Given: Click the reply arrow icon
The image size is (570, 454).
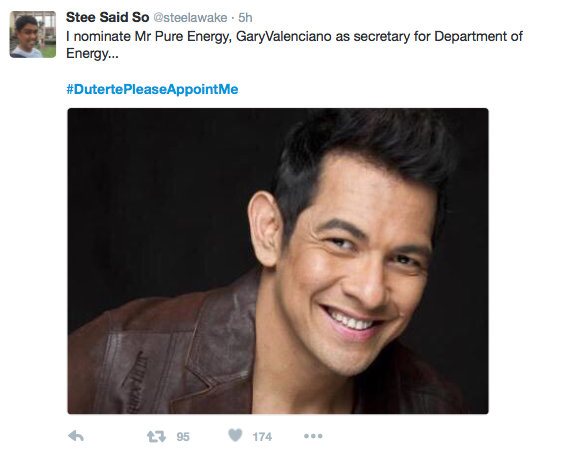Looking at the screenshot, I should coord(76,435).
